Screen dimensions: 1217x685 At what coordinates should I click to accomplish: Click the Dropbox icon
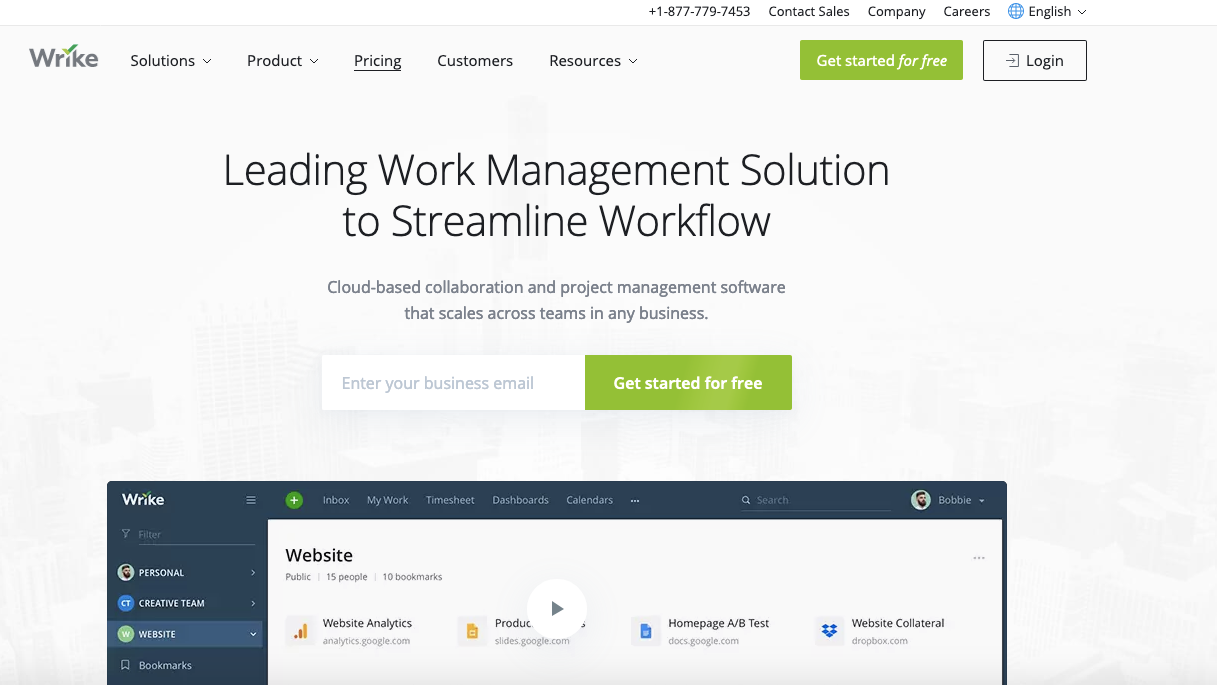pos(829,631)
